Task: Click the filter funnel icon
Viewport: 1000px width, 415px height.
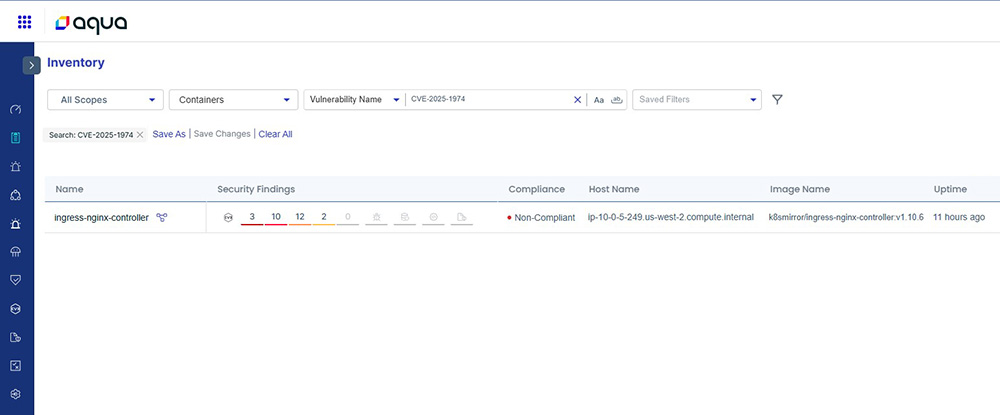Action: (x=777, y=100)
